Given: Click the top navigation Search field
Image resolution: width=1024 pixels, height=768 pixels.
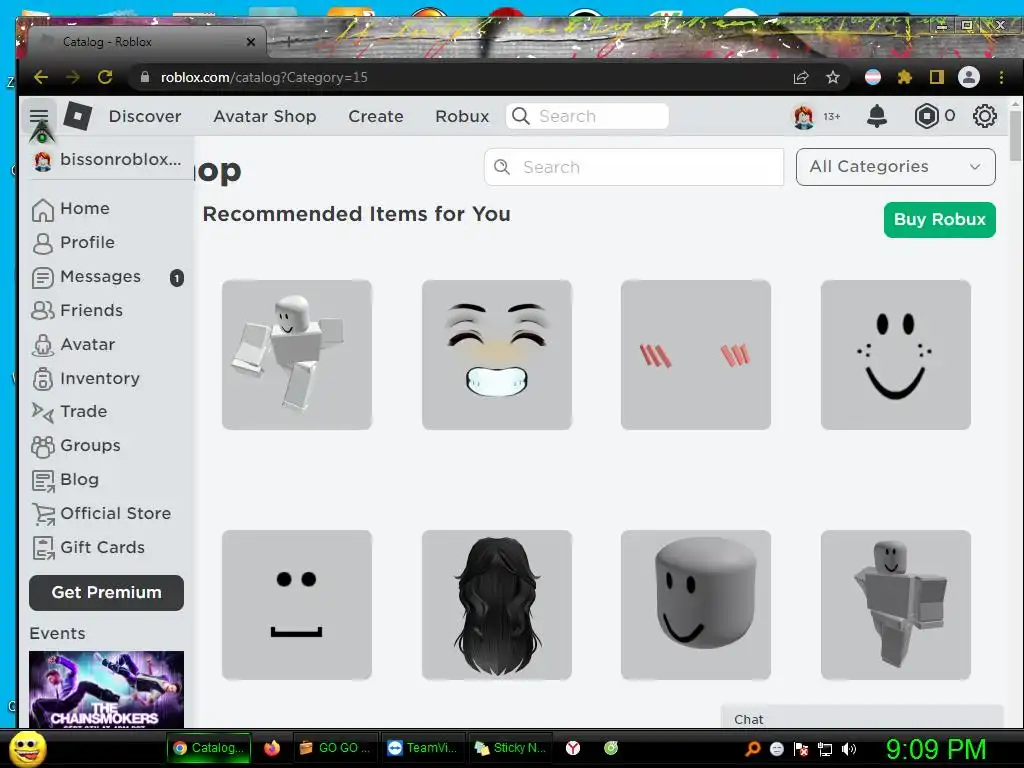Looking at the screenshot, I should 587,116.
